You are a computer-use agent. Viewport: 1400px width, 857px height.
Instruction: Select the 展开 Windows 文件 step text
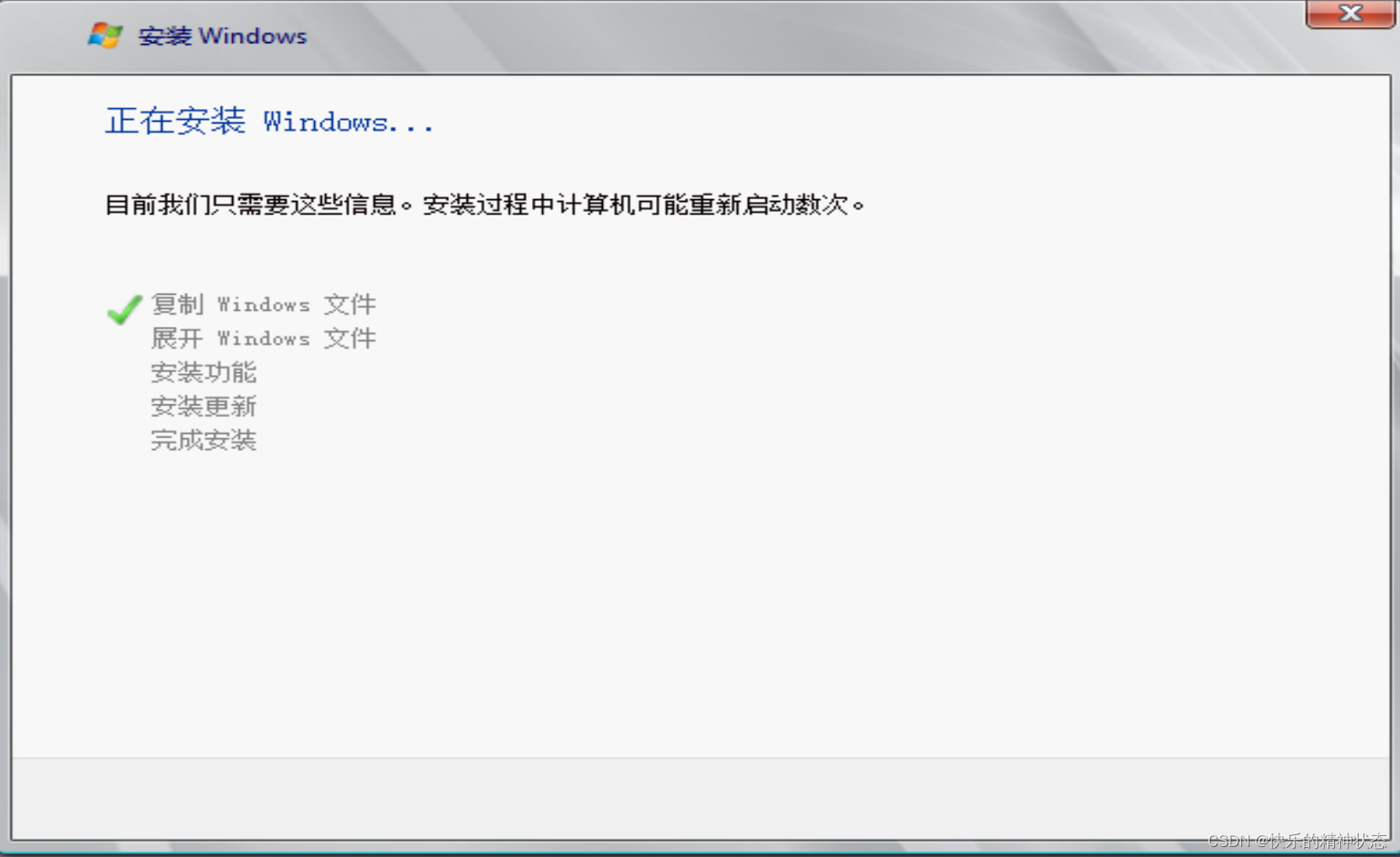click(263, 338)
